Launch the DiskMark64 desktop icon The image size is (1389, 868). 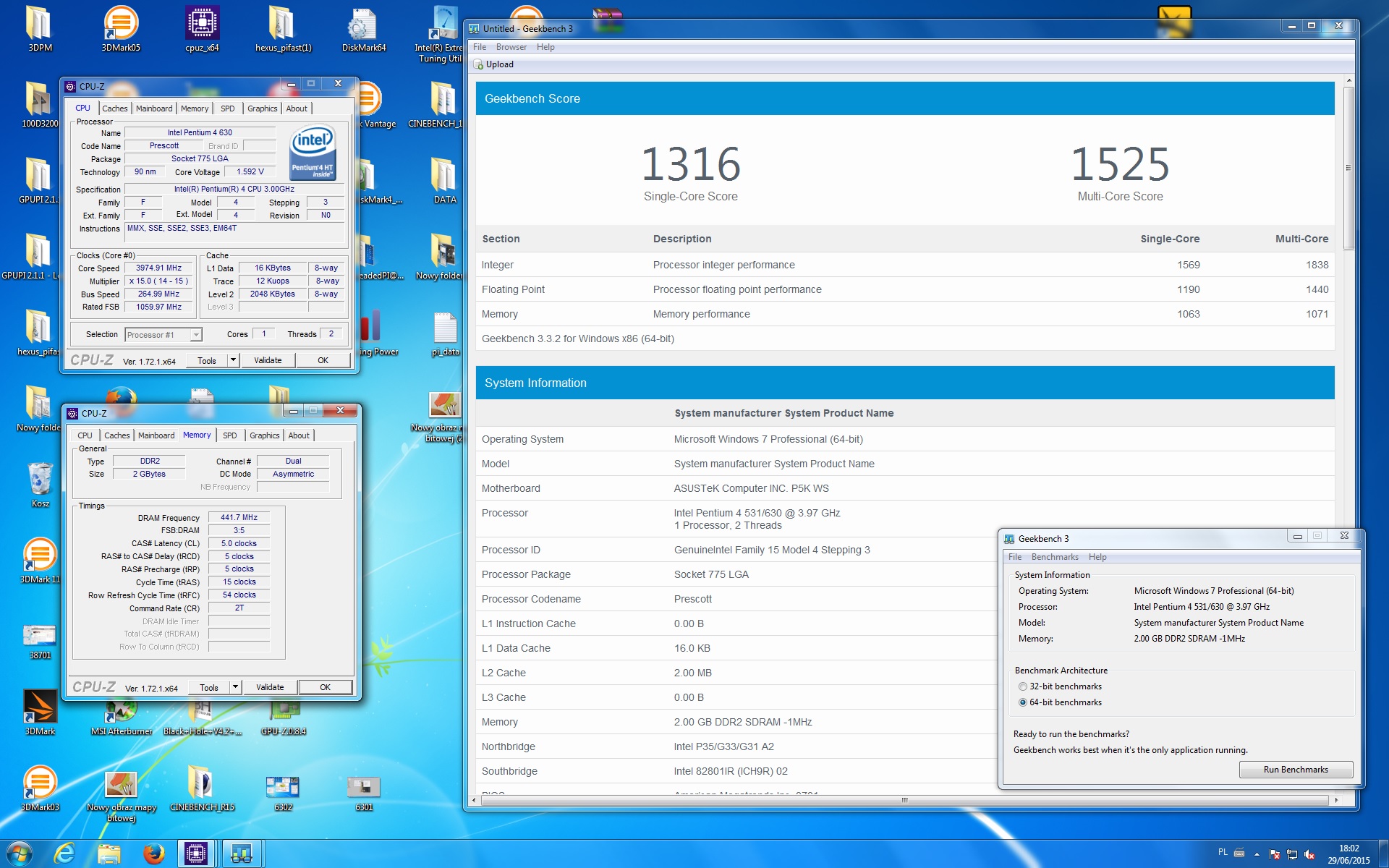tap(364, 29)
